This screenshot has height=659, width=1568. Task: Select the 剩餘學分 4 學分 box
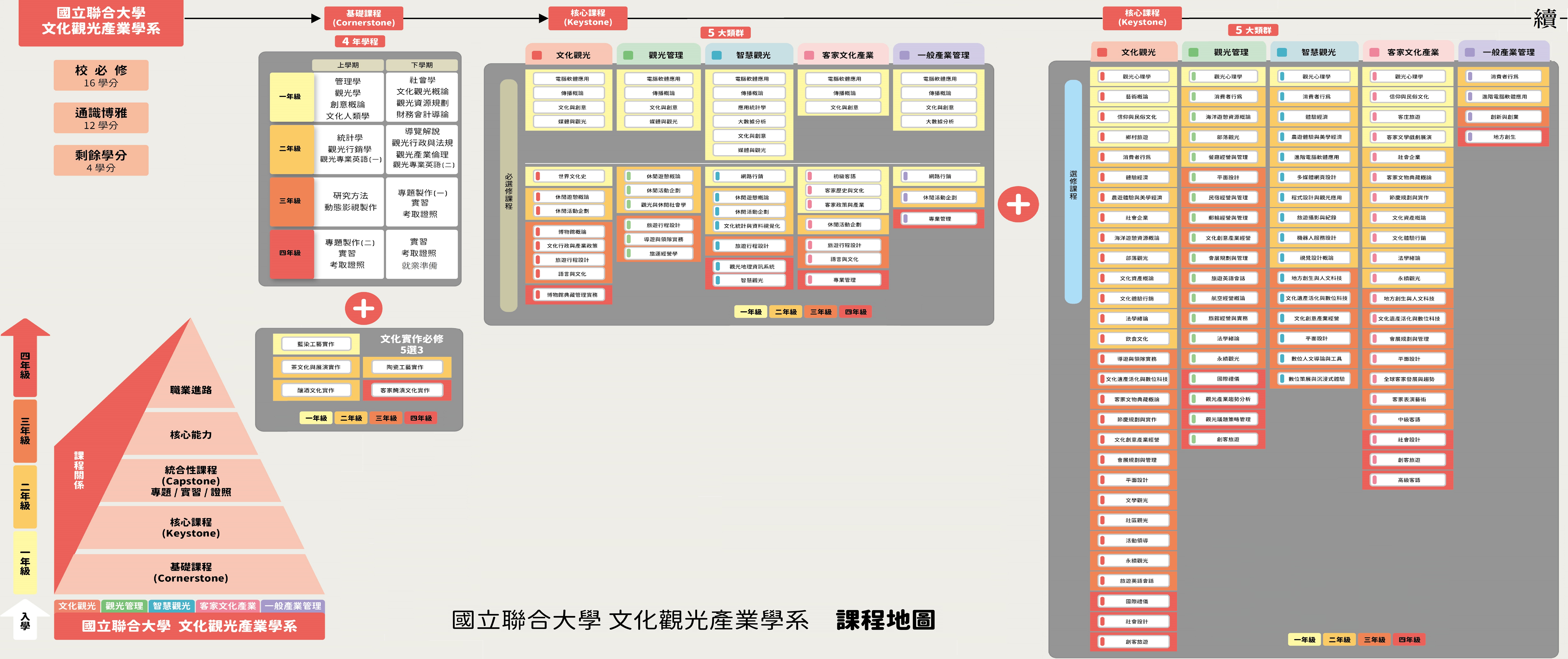click(x=101, y=160)
